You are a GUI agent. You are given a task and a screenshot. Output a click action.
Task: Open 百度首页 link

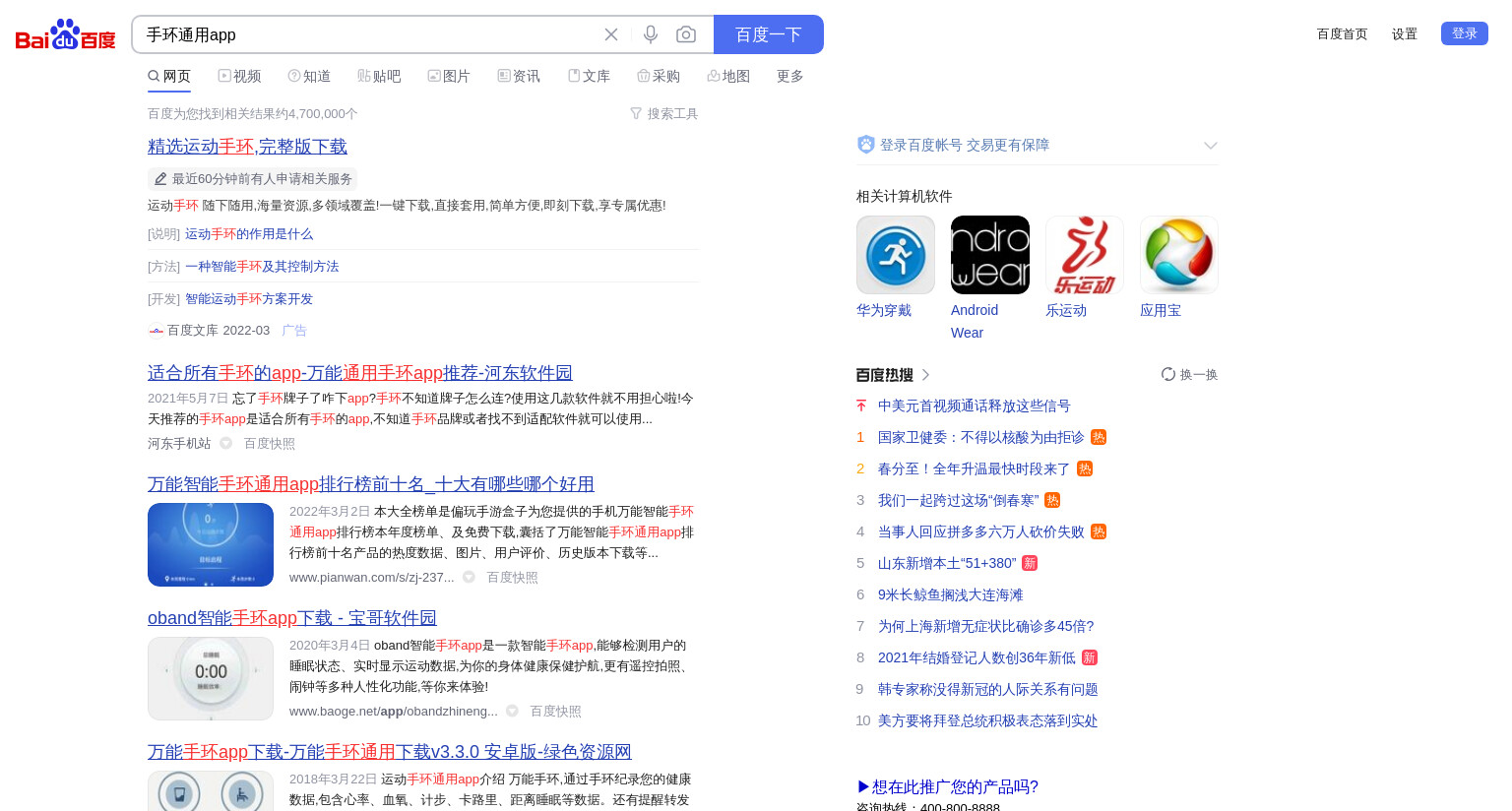coord(1343,33)
